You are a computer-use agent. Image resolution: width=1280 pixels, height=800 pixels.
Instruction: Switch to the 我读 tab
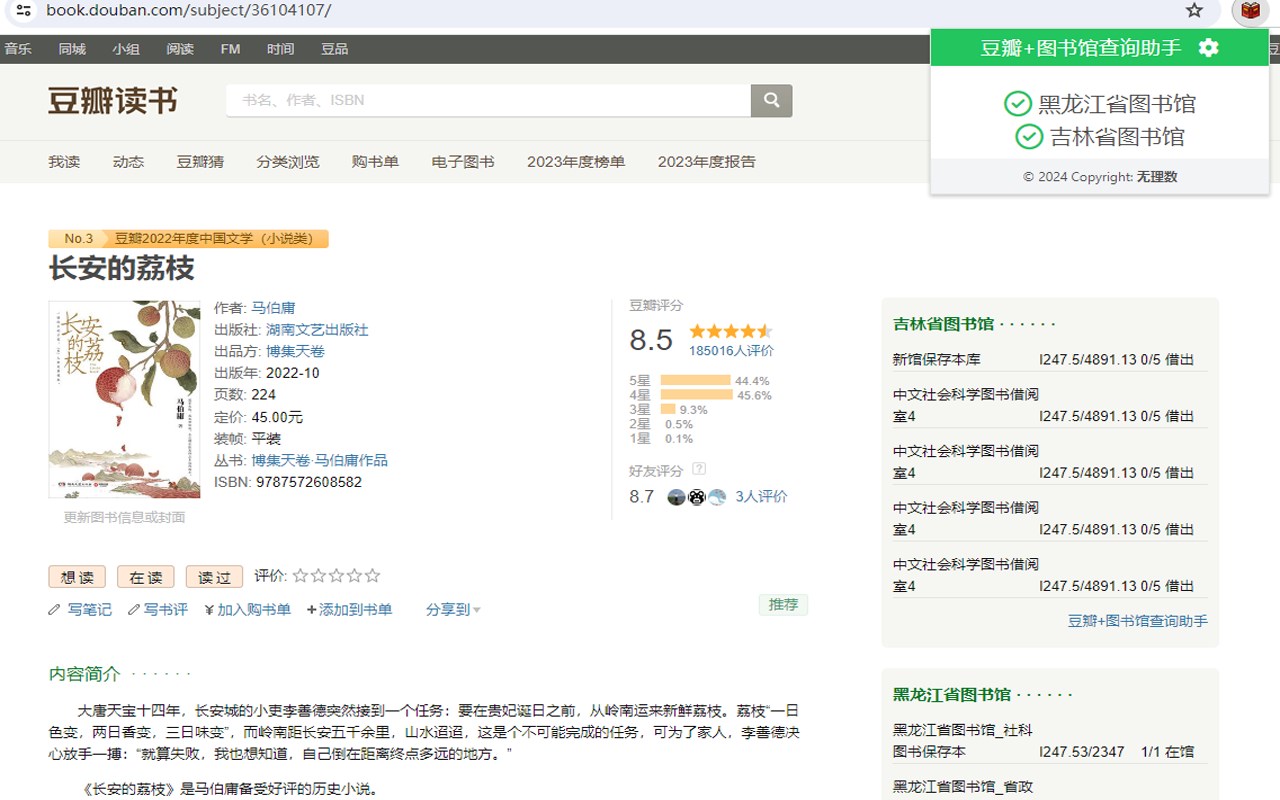point(64,162)
